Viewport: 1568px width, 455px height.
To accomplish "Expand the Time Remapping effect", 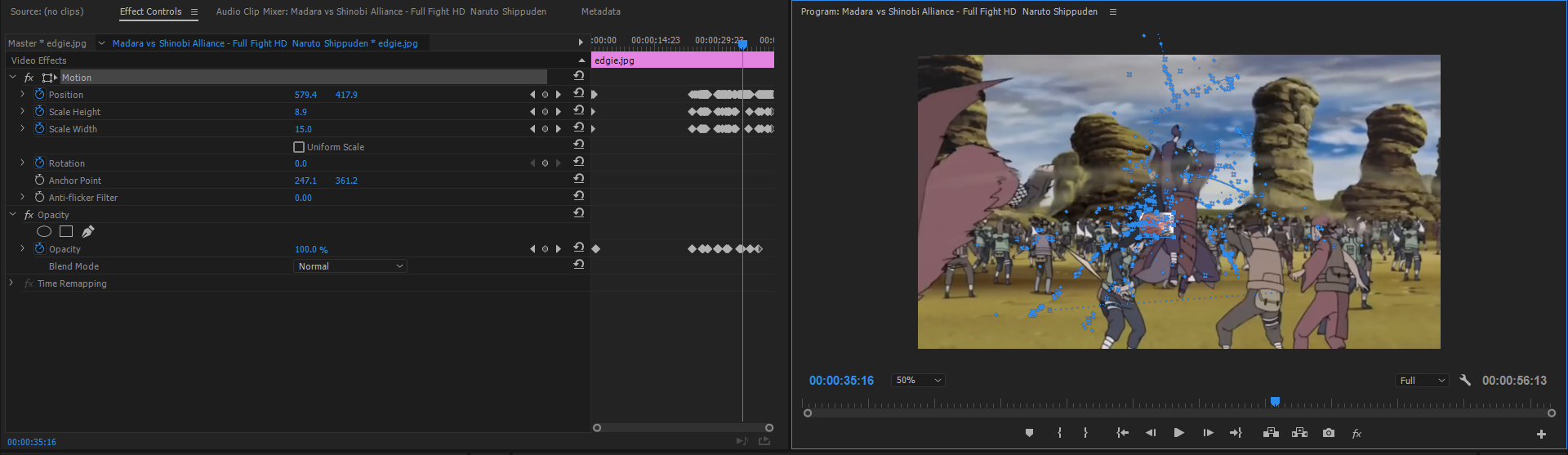I will 11,283.
